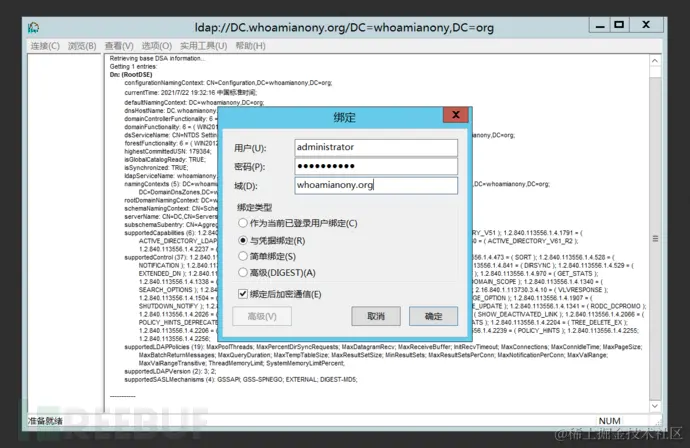Open the 查看(V) menu
This screenshot has width=690, height=448.
click(119, 46)
